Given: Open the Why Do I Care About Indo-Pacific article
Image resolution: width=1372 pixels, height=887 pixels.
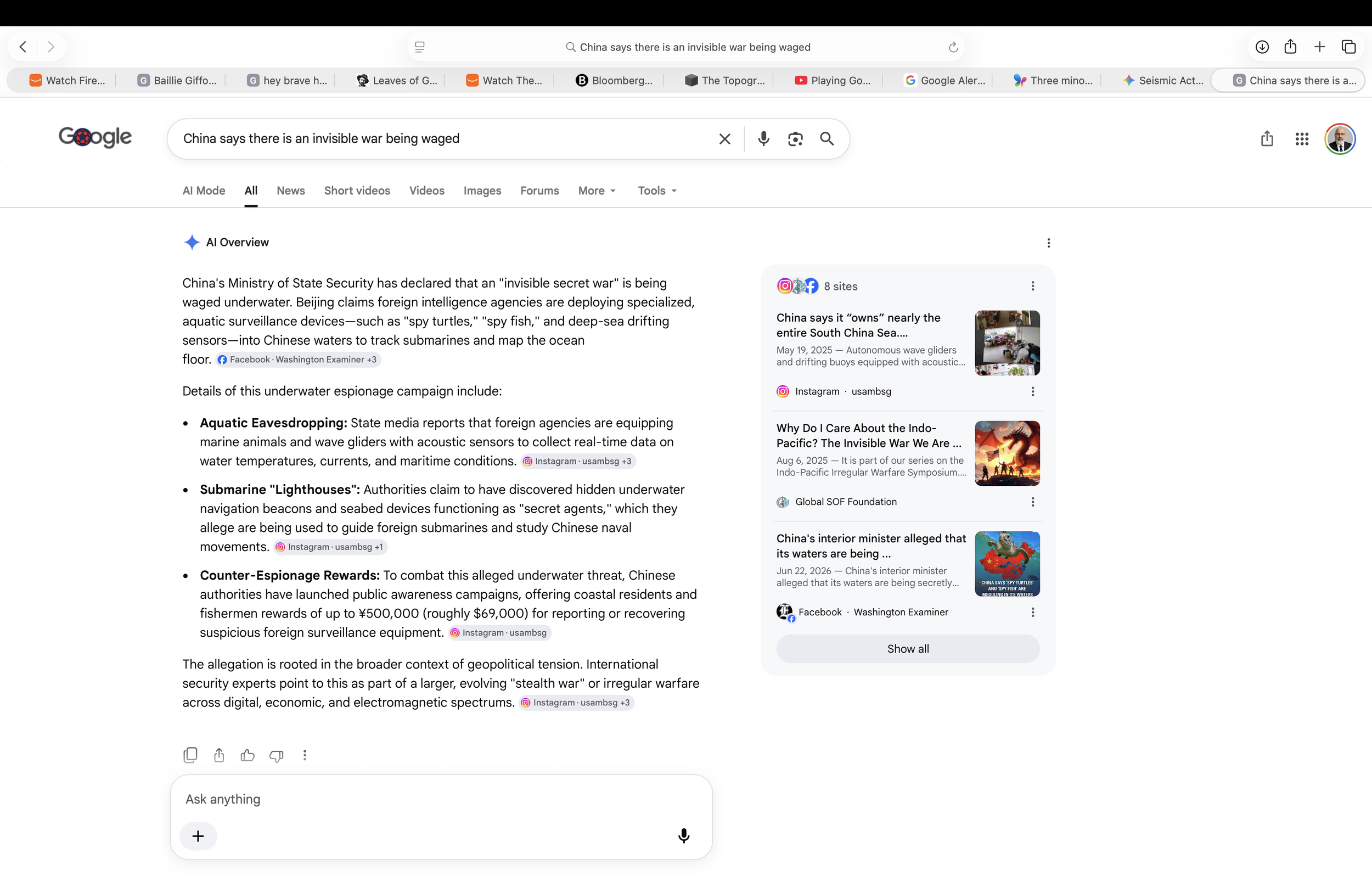Looking at the screenshot, I should (871, 436).
